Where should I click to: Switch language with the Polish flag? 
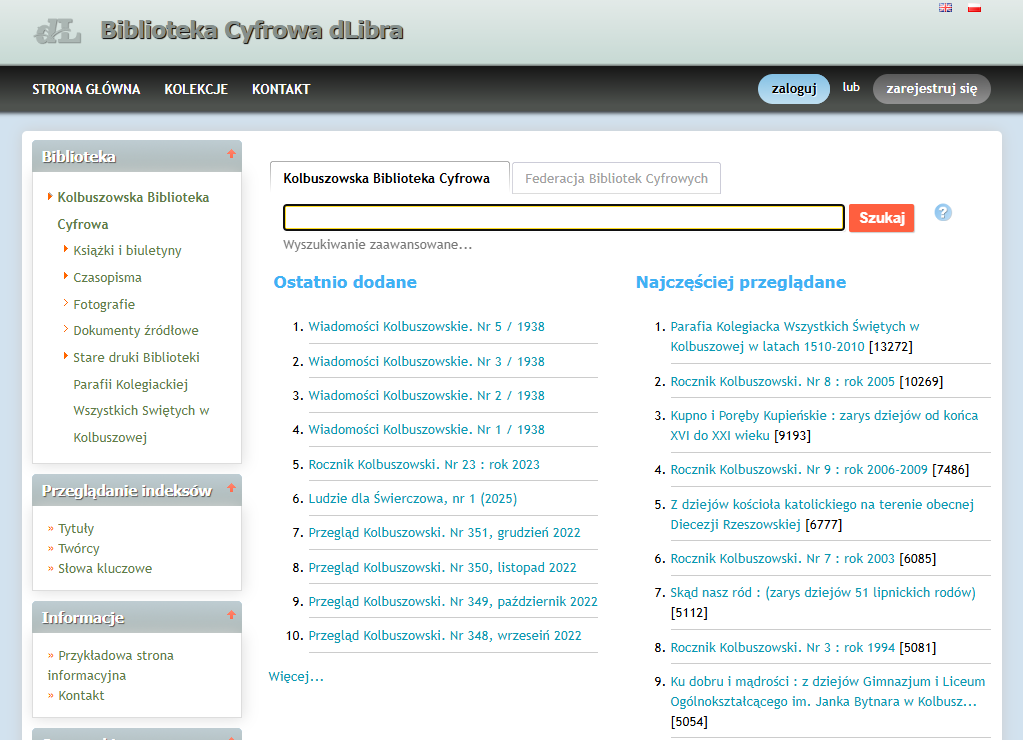click(975, 8)
